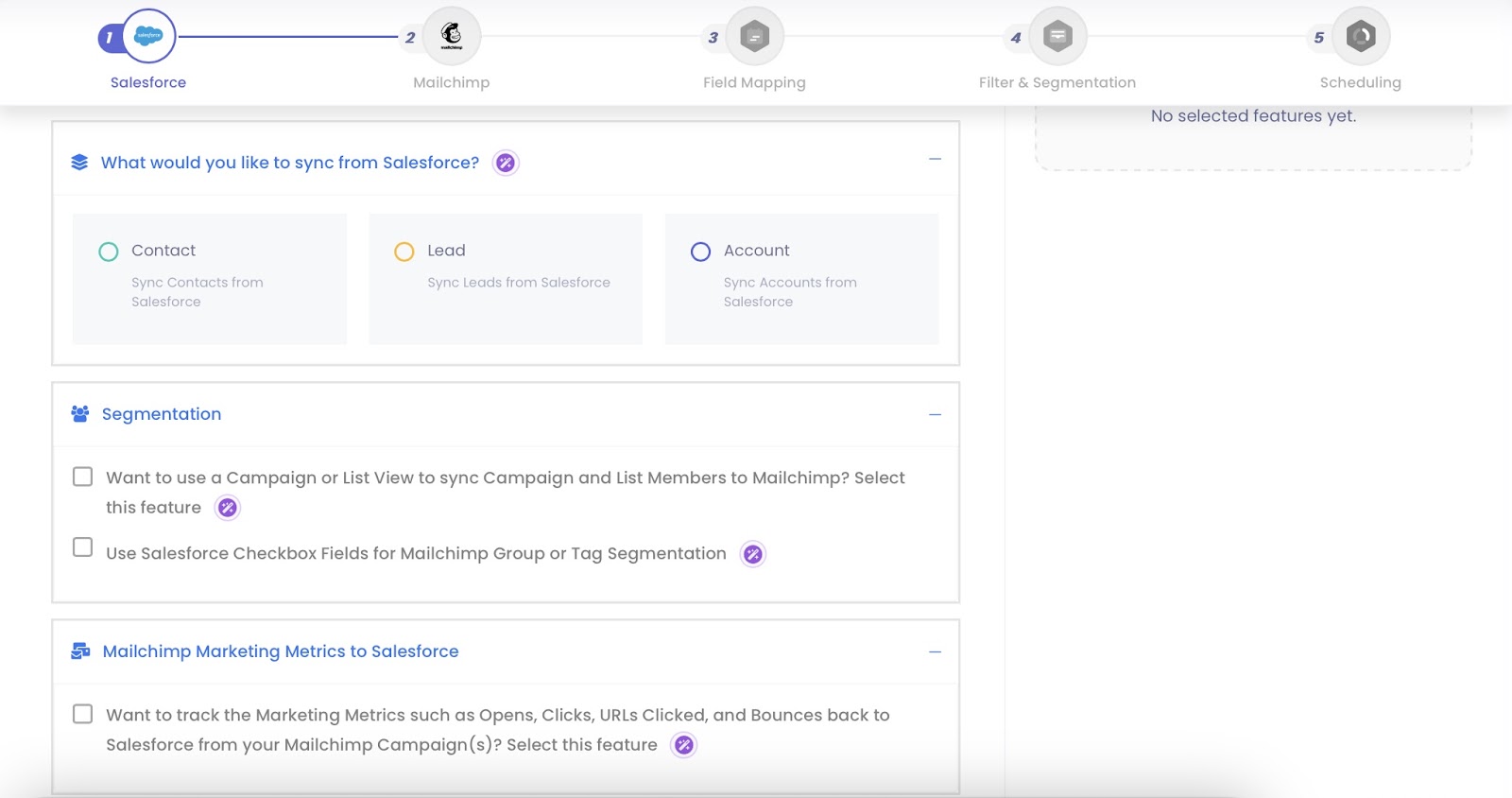Screen dimensions: 1512x798
Task: Click the Field Mapping hexagon step icon
Action: point(755,36)
